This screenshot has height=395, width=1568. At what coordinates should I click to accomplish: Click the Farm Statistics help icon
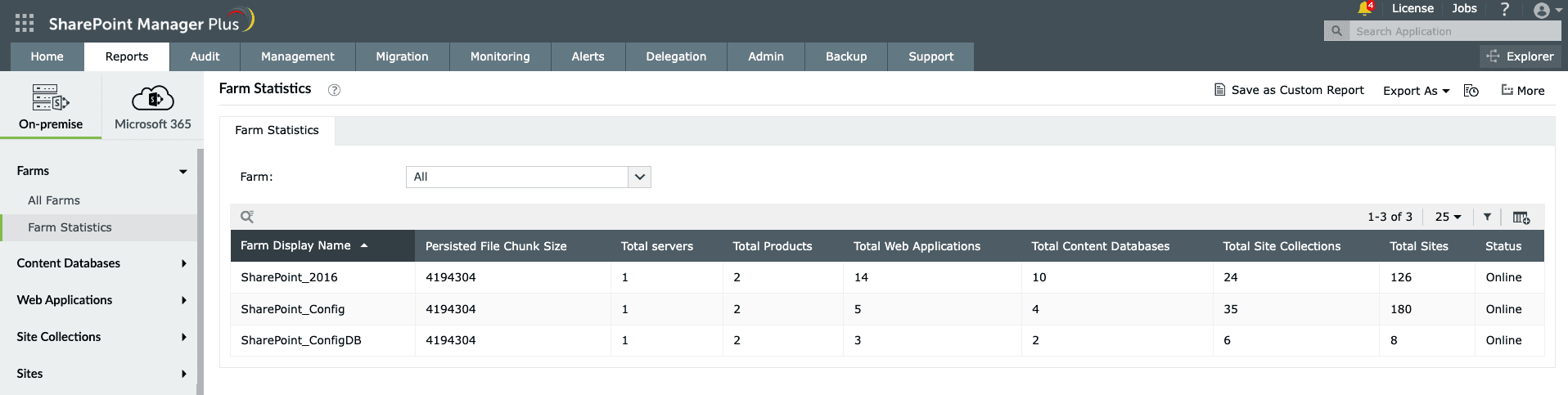pyautogui.click(x=334, y=90)
